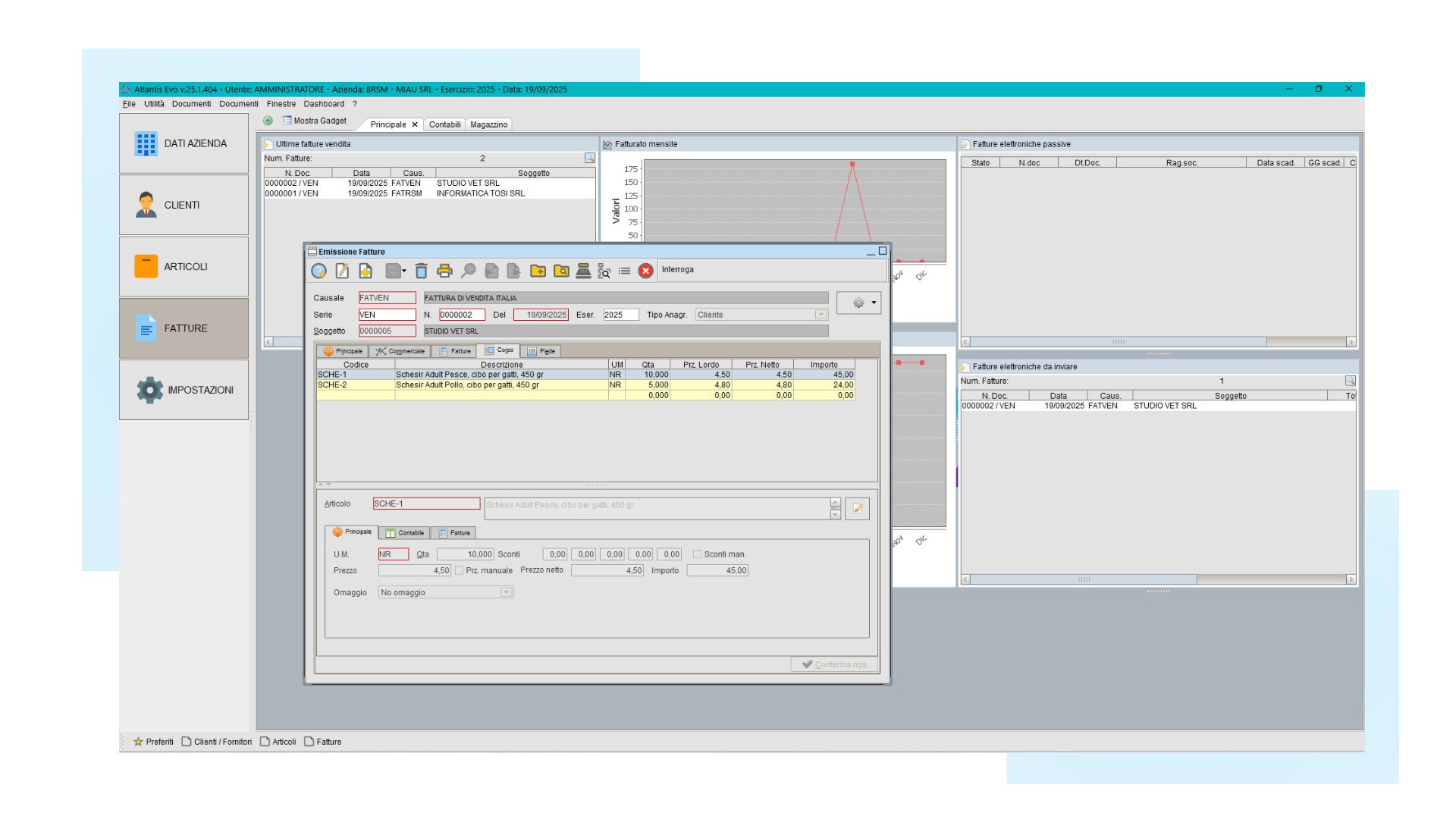The width and height of the screenshot is (1456, 819).
Task: Click the list view icon in toolbar
Action: tap(624, 271)
